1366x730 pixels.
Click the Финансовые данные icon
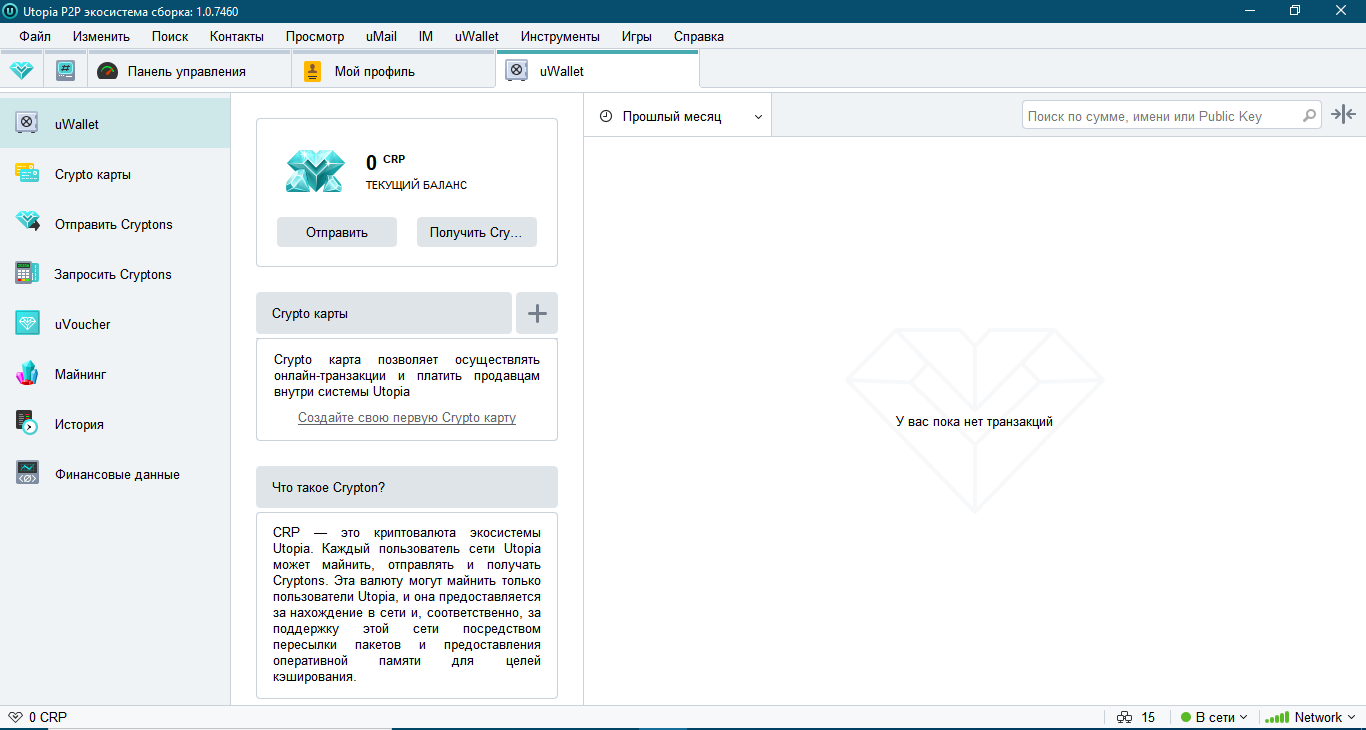tap(27, 473)
